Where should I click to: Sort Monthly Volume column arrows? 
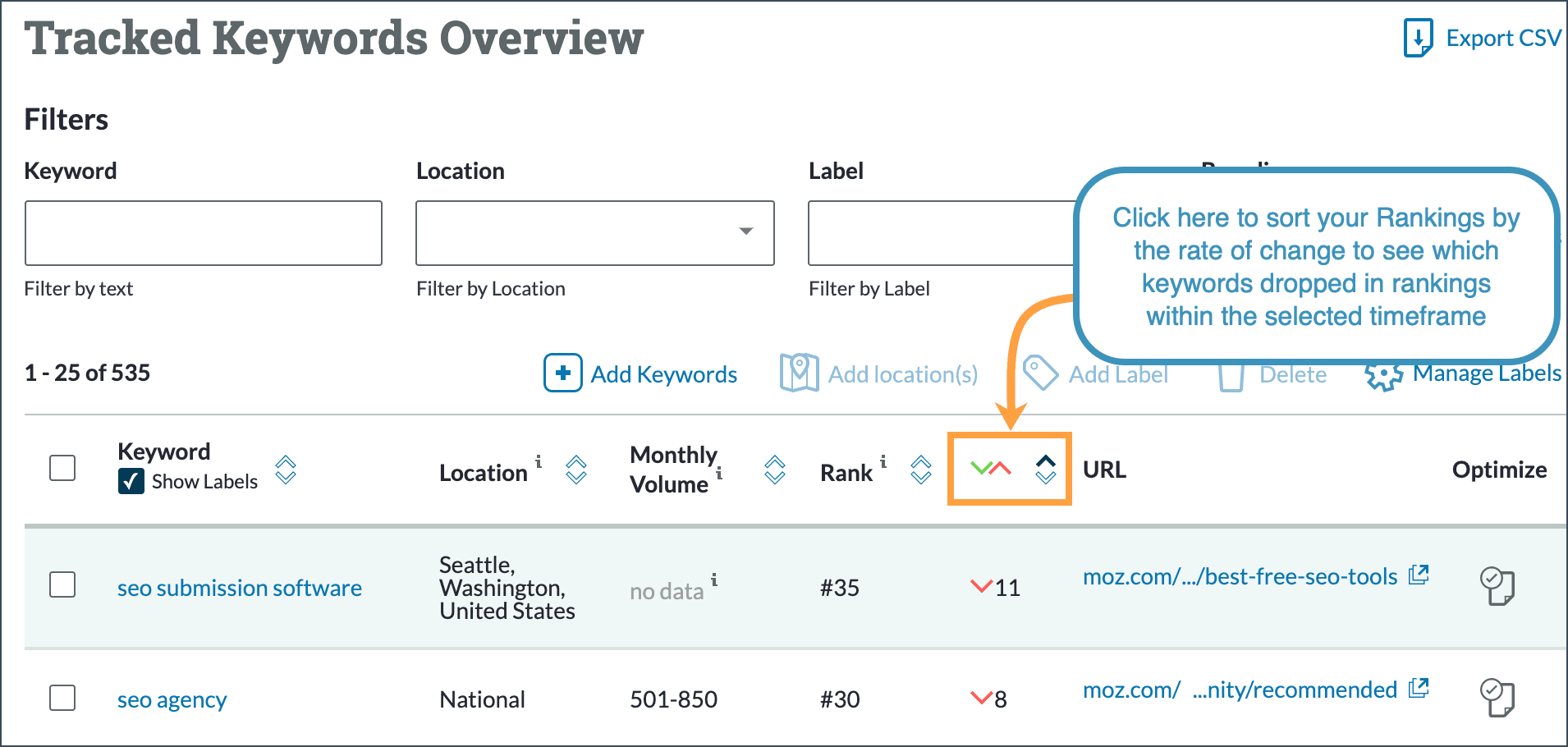point(774,470)
